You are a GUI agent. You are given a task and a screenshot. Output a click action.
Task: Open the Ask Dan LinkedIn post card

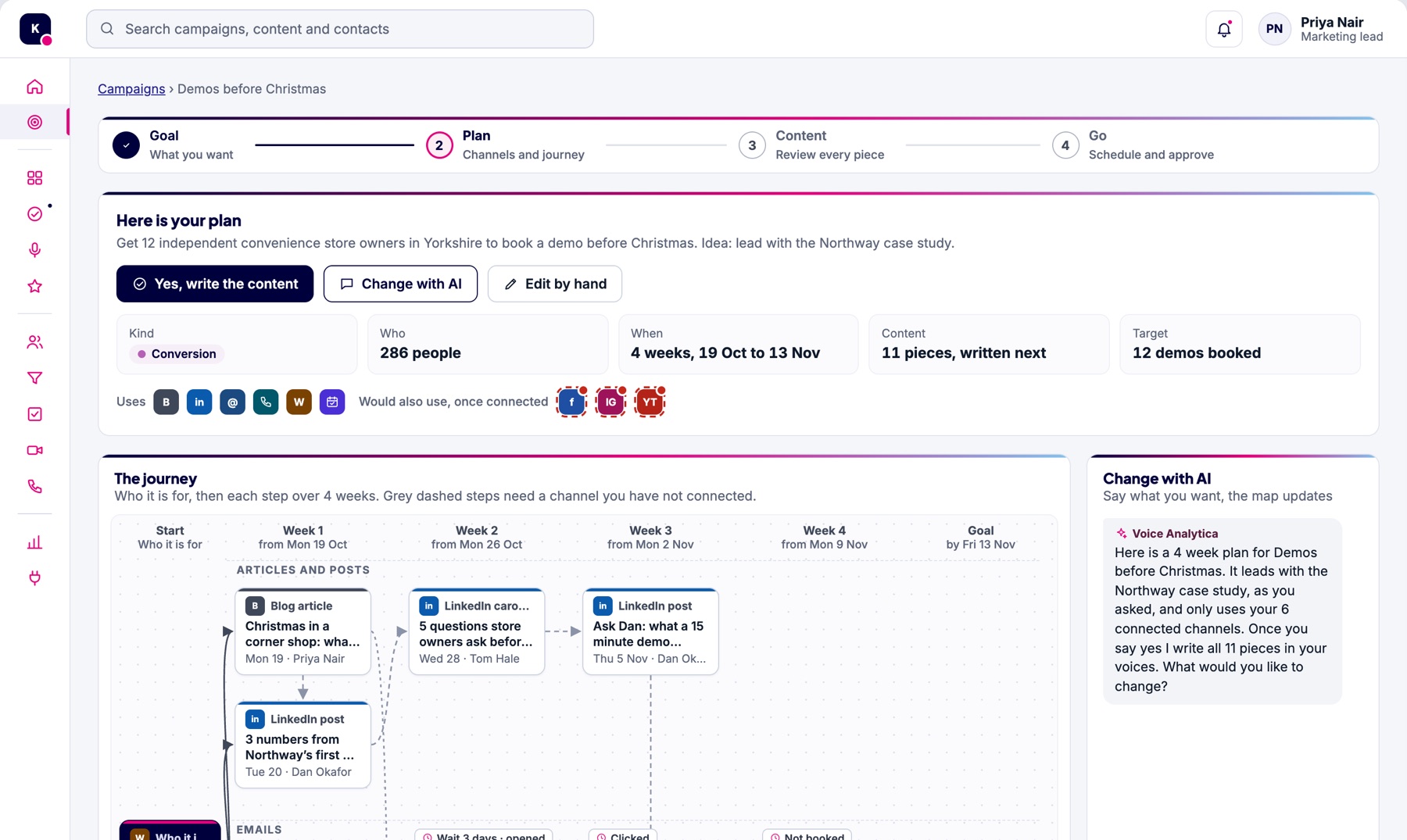tap(650, 631)
